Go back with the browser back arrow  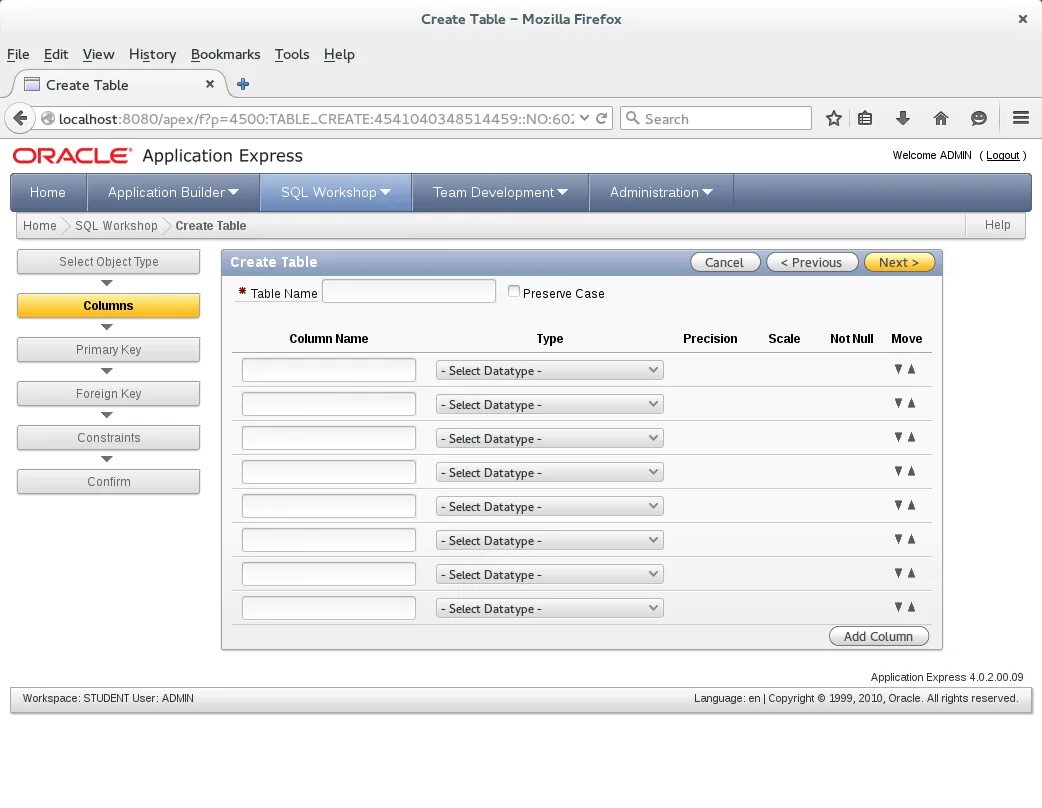pyautogui.click(x=20, y=118)
